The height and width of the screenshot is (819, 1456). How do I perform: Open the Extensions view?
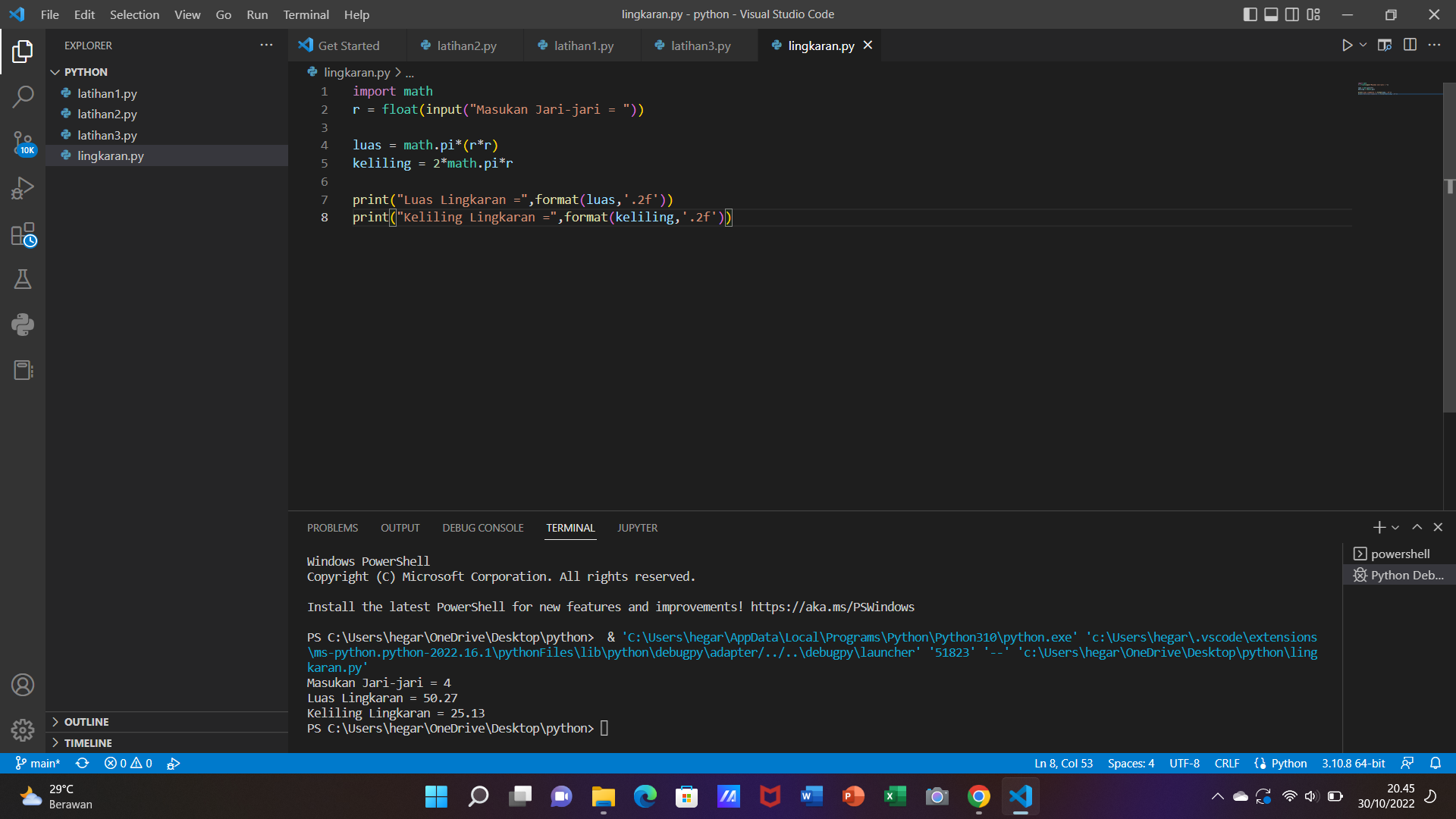23,234
